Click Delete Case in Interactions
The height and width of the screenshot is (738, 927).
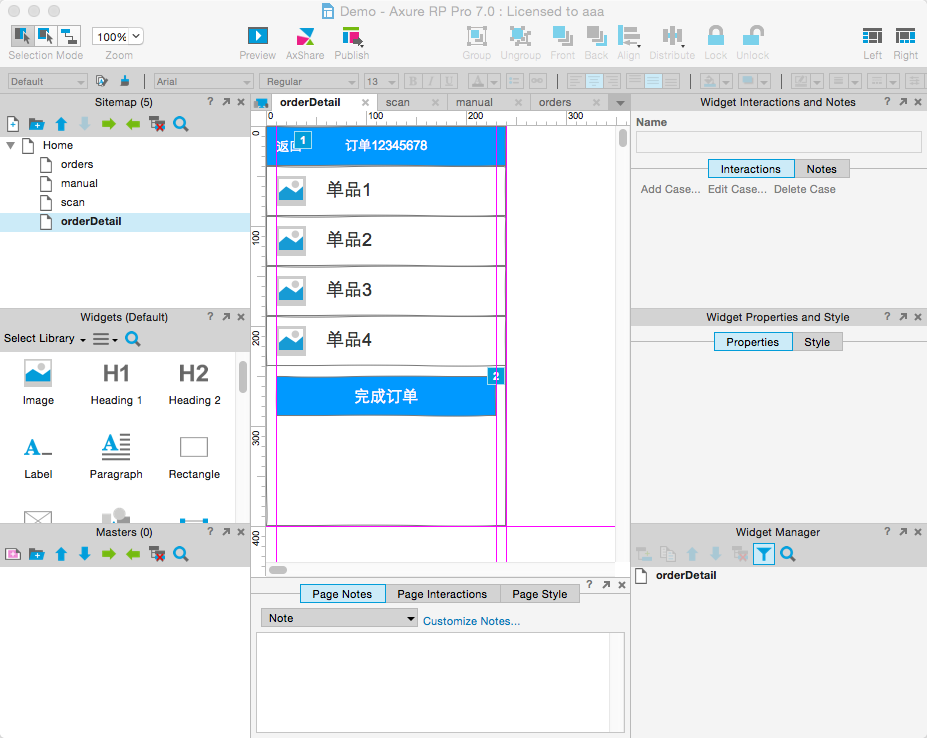click(x=805, y=189)
